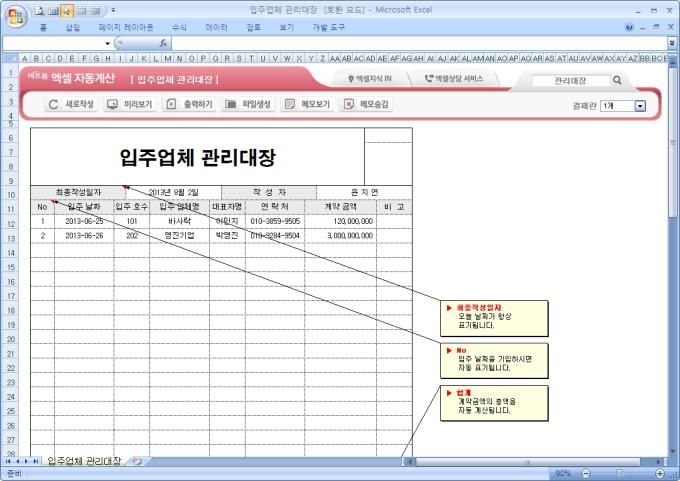The image size is (680, 481).
Task: Go to last sheet navigation arrow
Action: (x=36, y=461)
